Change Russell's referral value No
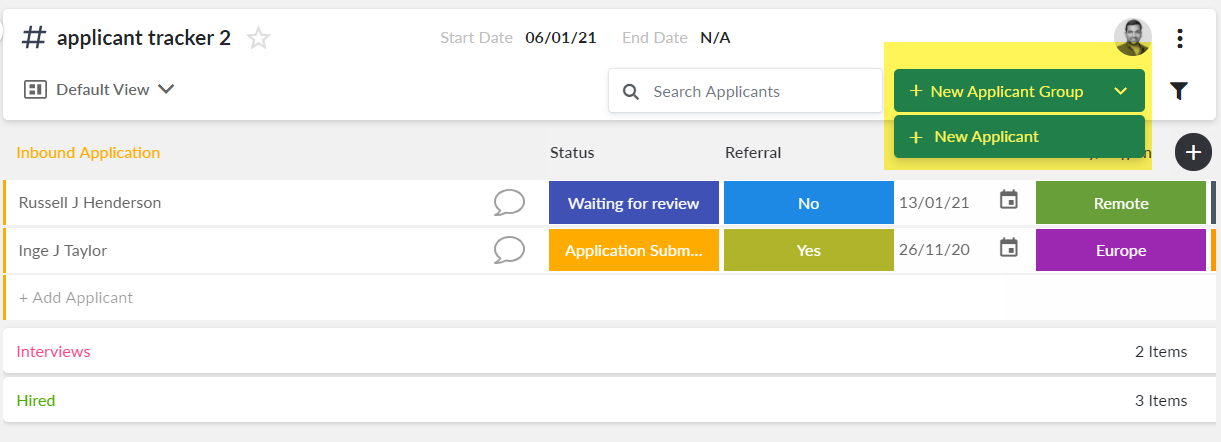The height and width of the screenshot is (442, 1221). [x=809, y=203]
